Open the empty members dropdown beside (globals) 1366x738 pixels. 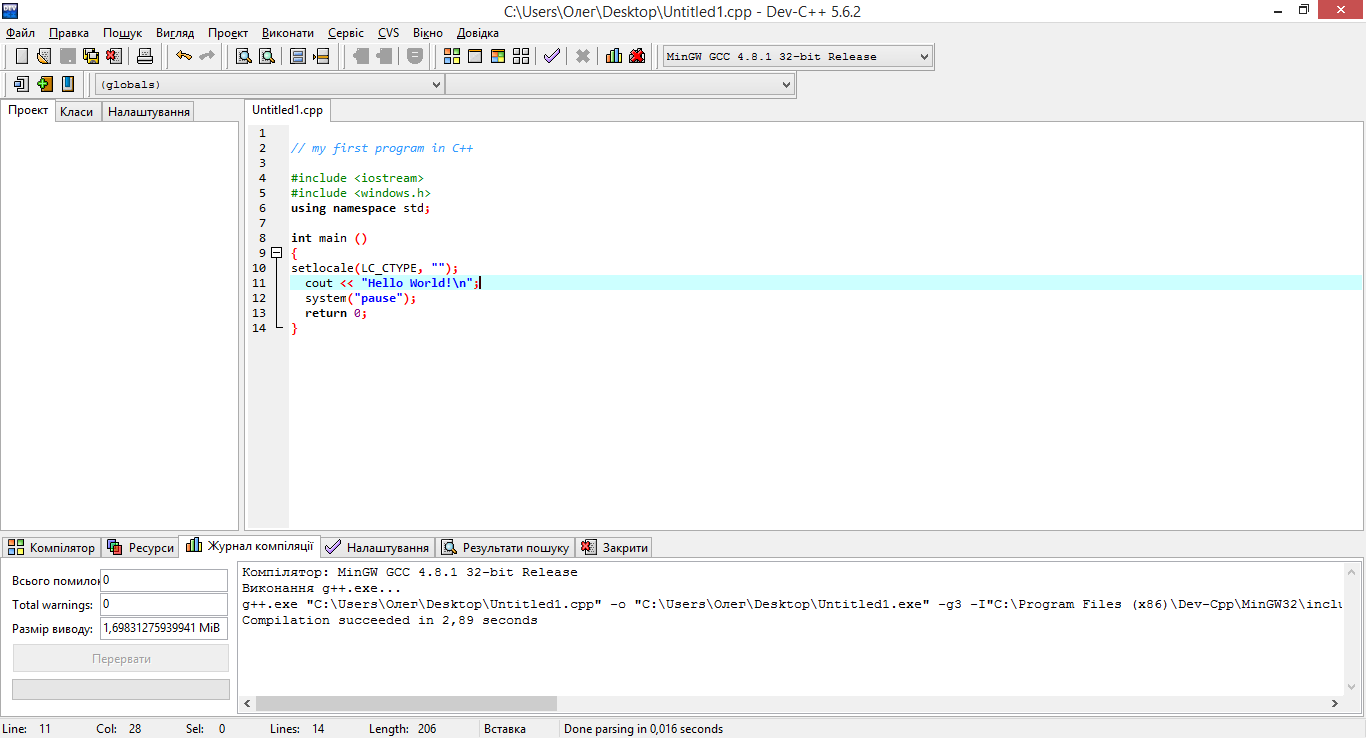(620, 85)
